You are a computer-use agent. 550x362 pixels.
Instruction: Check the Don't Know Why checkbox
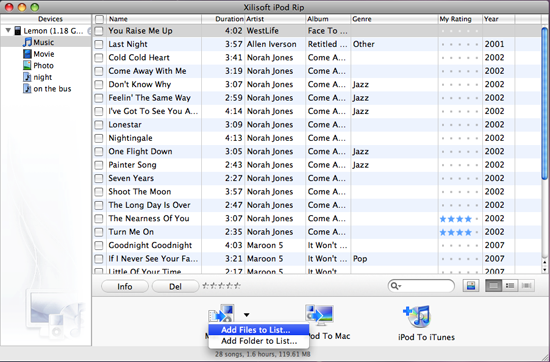[x=99, y=85]
